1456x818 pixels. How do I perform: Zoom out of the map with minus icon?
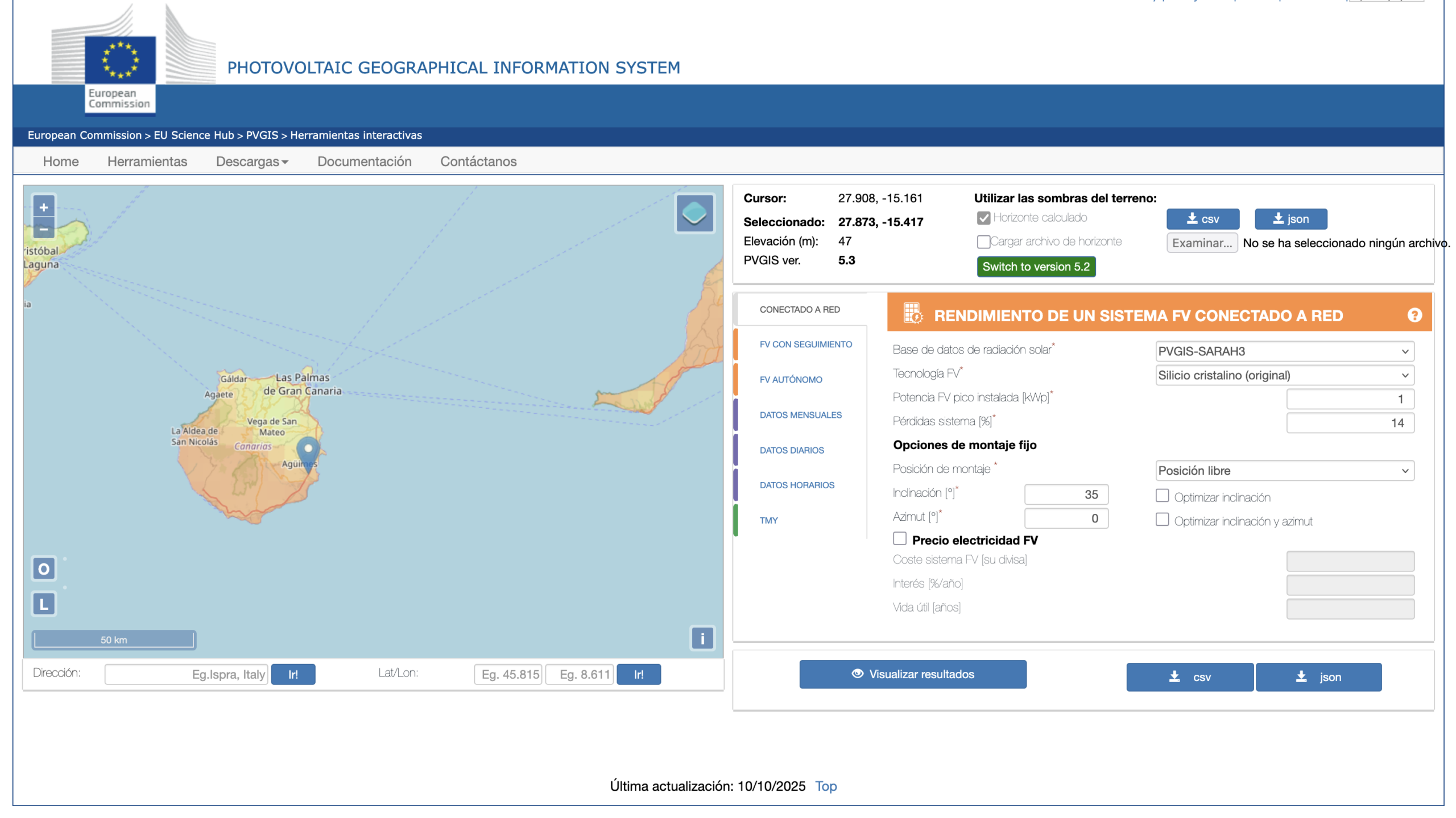click(x=44, y=229)
